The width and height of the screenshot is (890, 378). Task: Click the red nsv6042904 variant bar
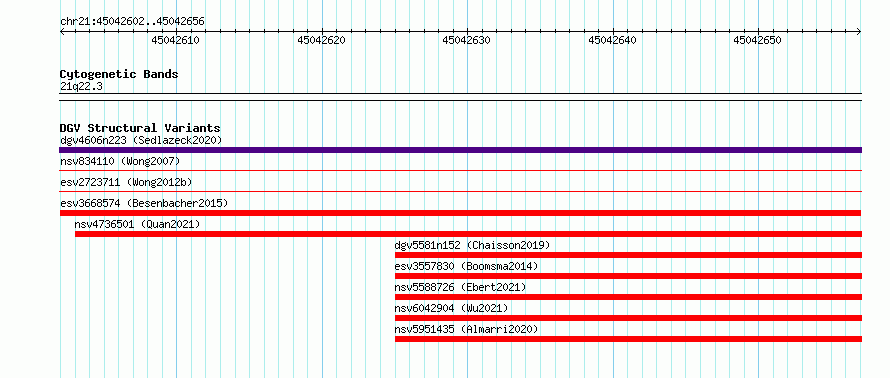point(628,318)
